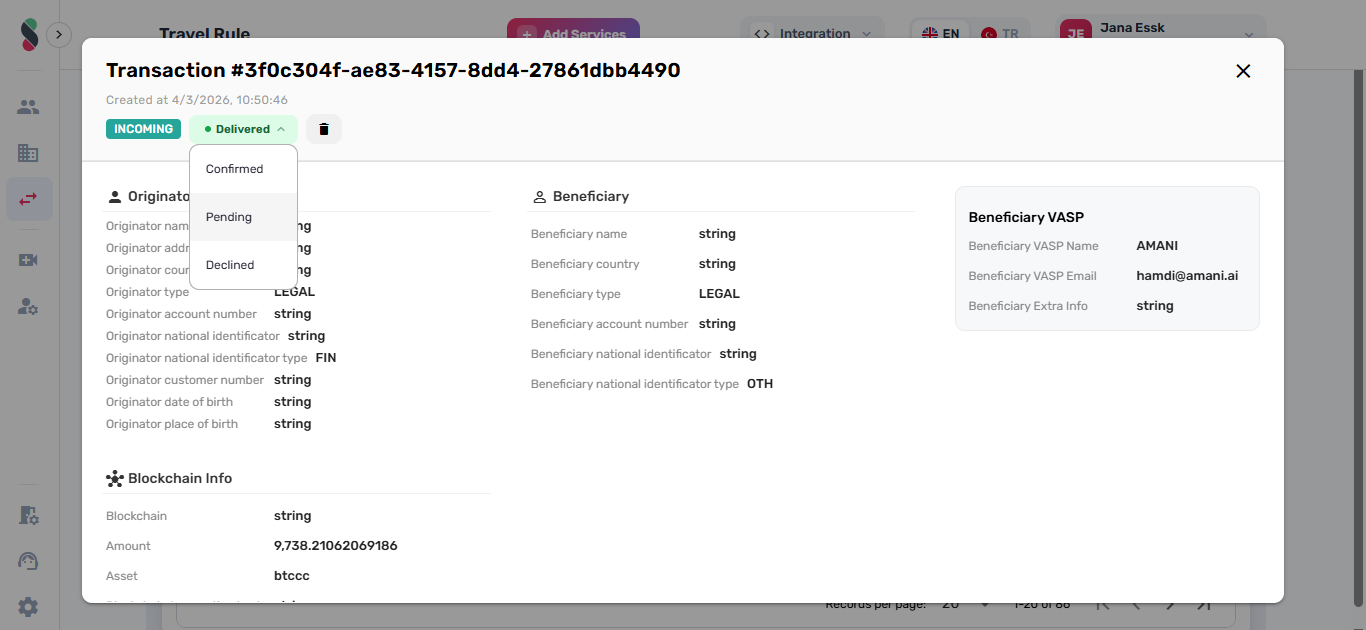This screenshot has height=630, width=1366.
Task: Click Beneficiary section person icon
Action: (x=539, y=197)
